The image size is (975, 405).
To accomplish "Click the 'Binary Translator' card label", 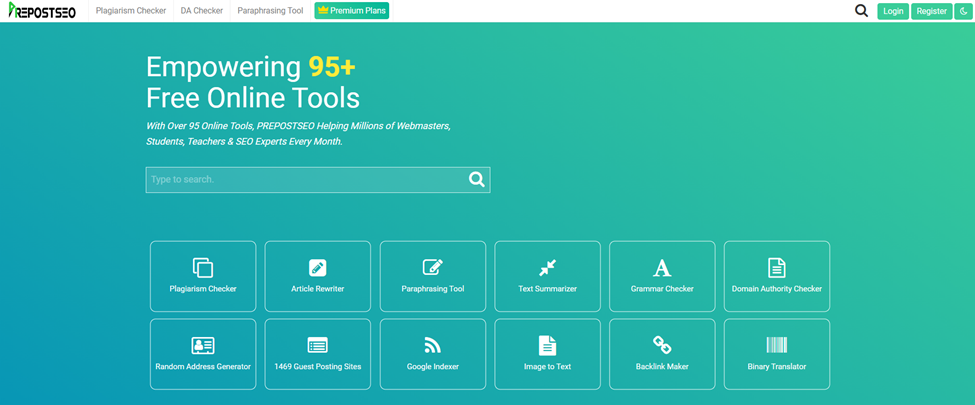I will click(777, 366).
